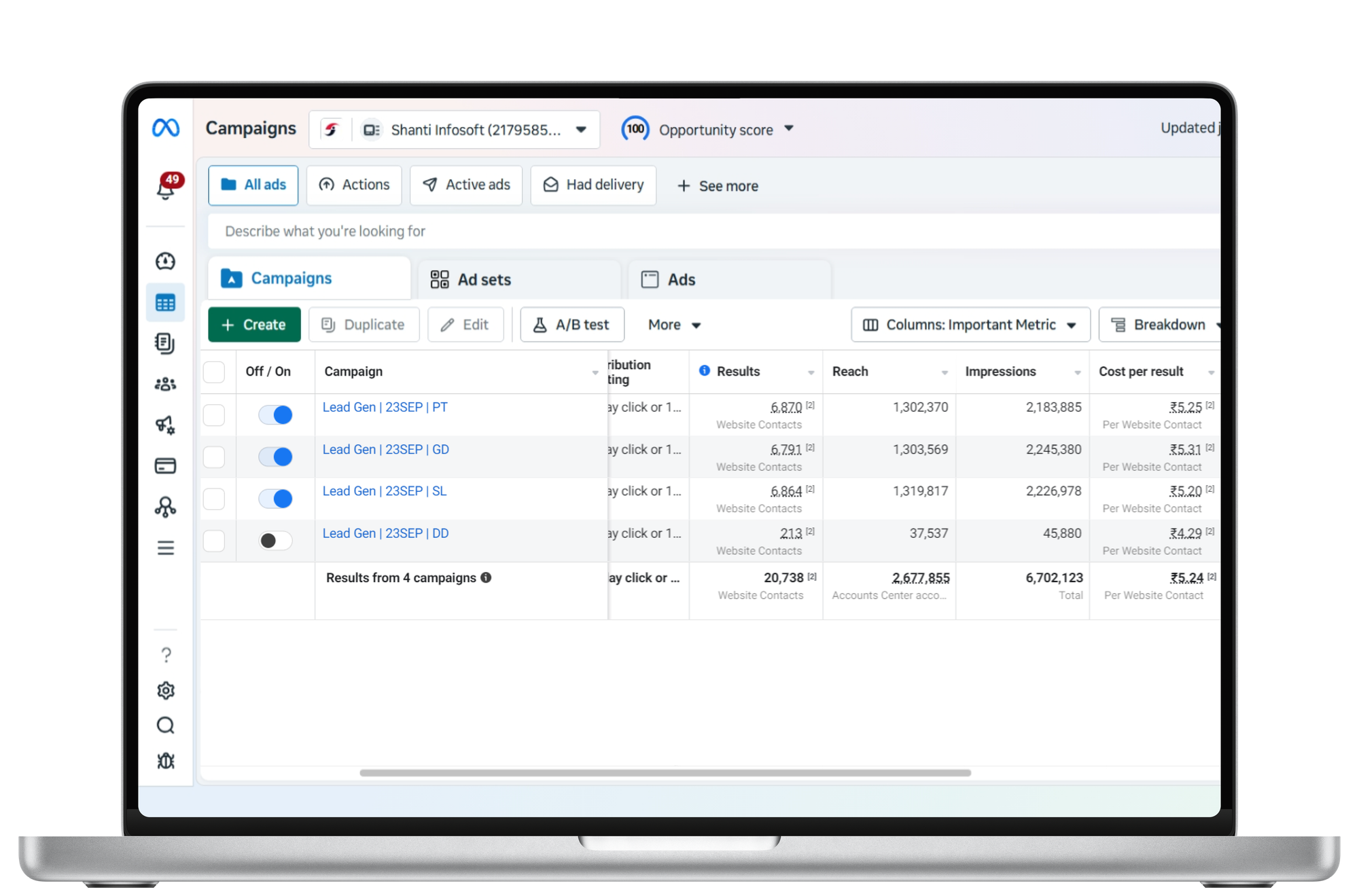Open the Reach column header arrow
Image resolution: width=1359 pixels, height=896 pixels.
click(x=945, y=372)
